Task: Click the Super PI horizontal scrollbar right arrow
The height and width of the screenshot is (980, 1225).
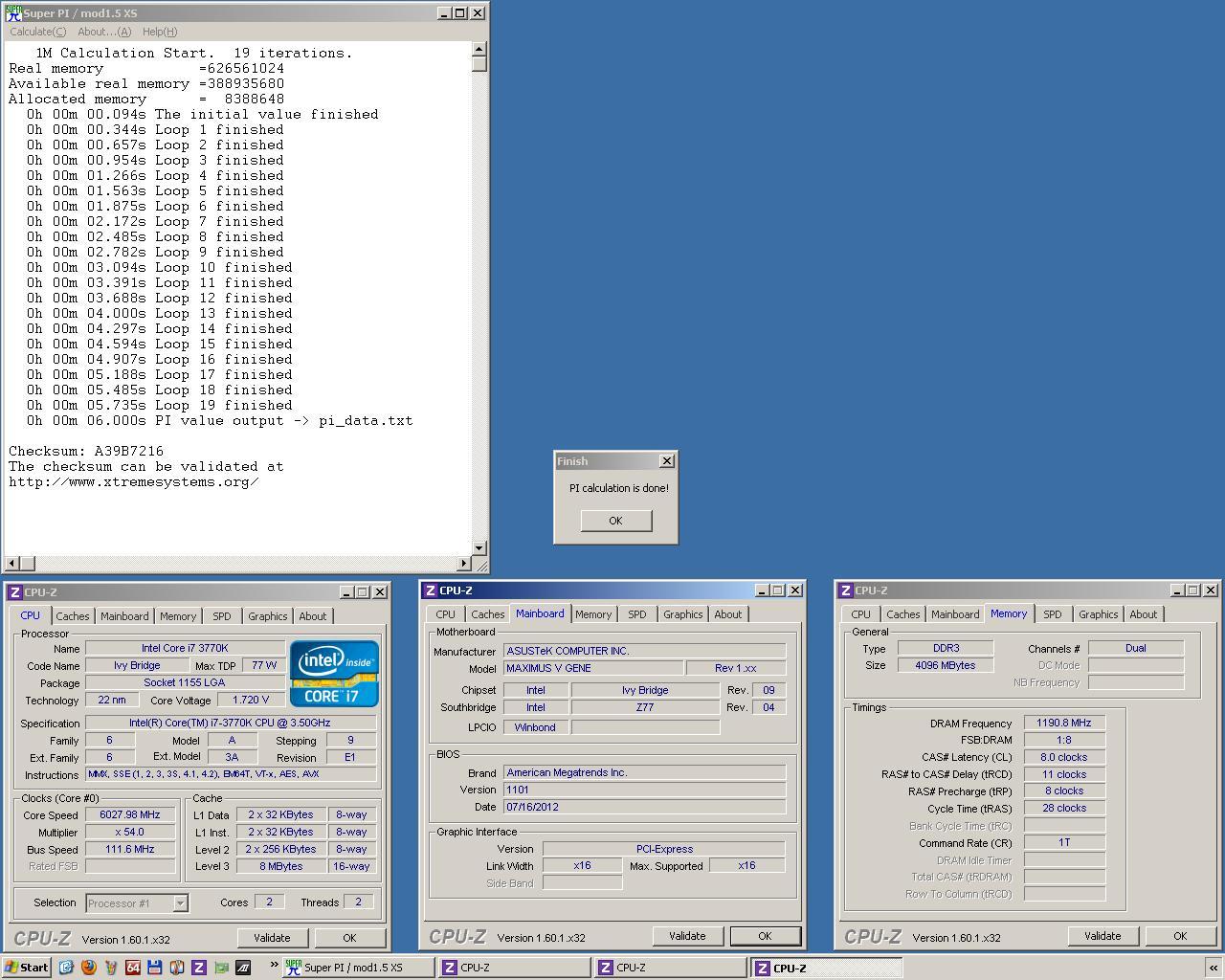Action: [464, 565]
